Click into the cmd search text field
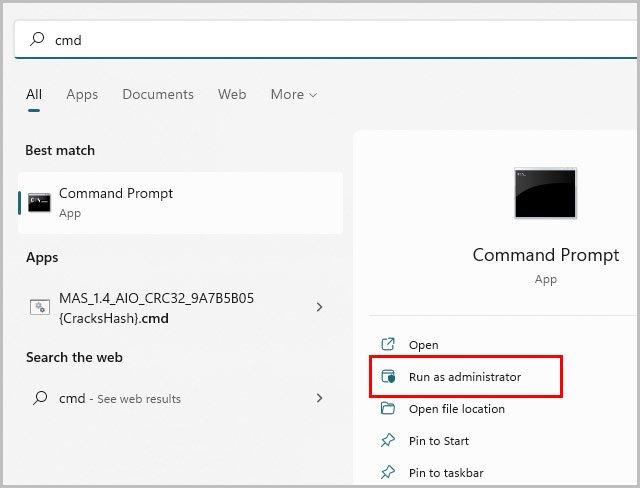 (325, 40)
